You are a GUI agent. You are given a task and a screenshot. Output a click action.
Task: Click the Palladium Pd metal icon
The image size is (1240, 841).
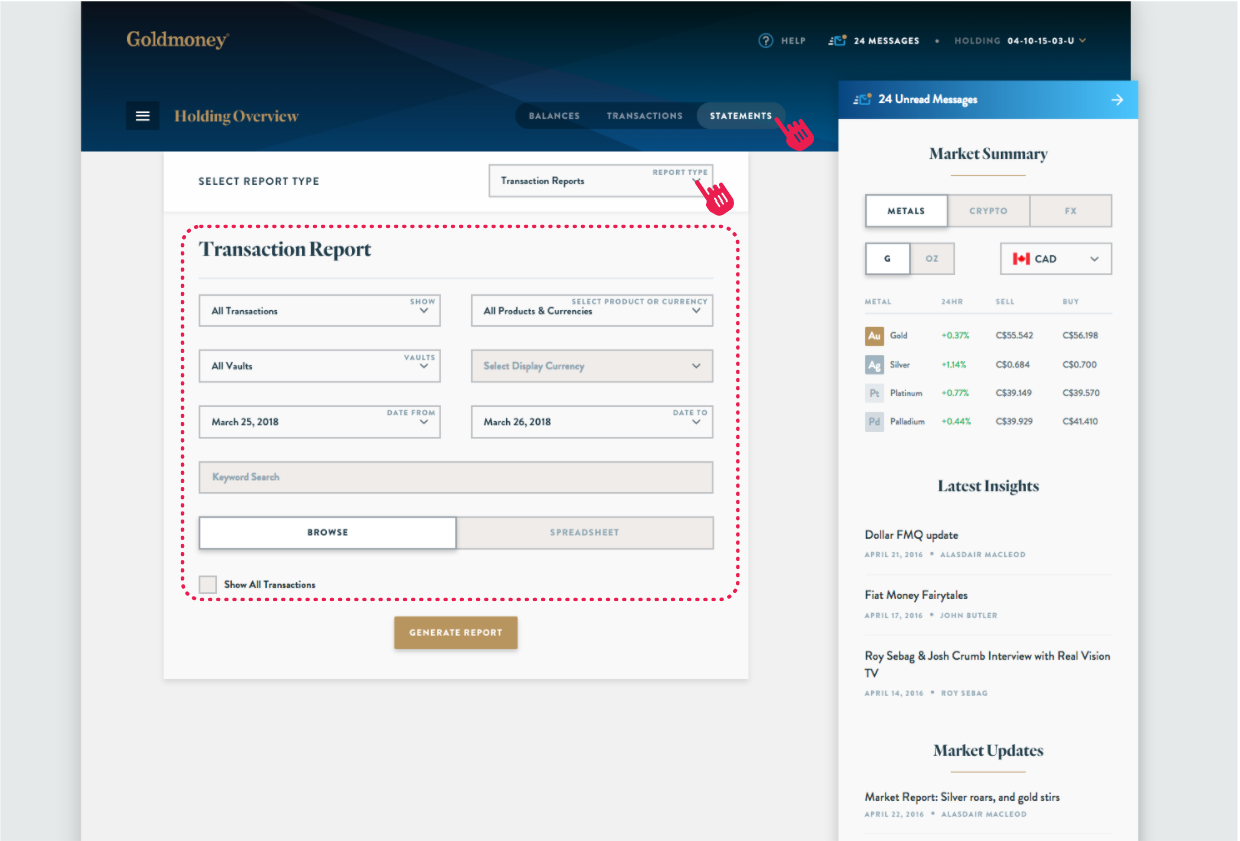pyautogui.click(x=875, y=422)
